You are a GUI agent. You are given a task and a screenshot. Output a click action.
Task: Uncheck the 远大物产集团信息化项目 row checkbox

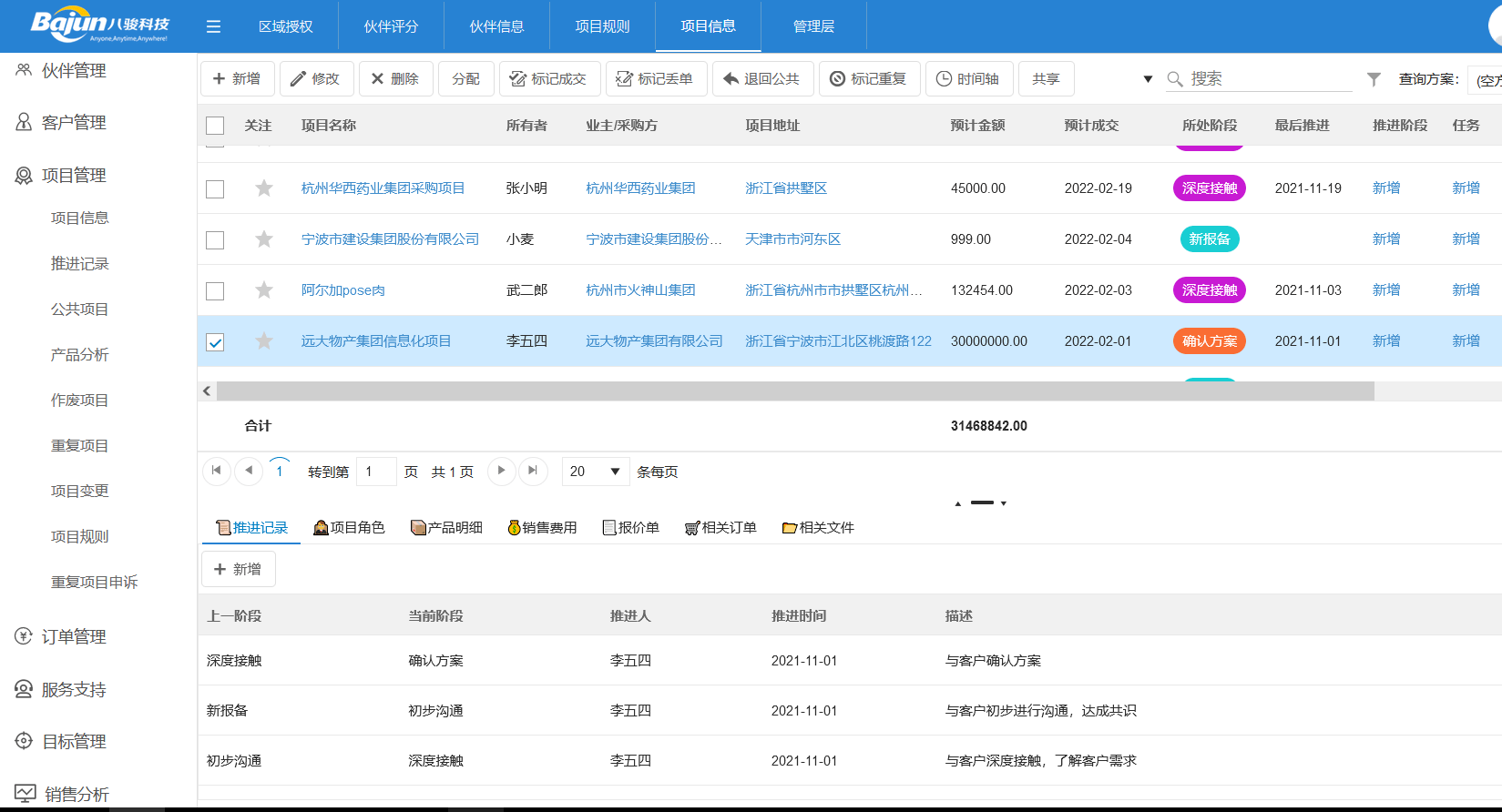(x=215, y=342)
